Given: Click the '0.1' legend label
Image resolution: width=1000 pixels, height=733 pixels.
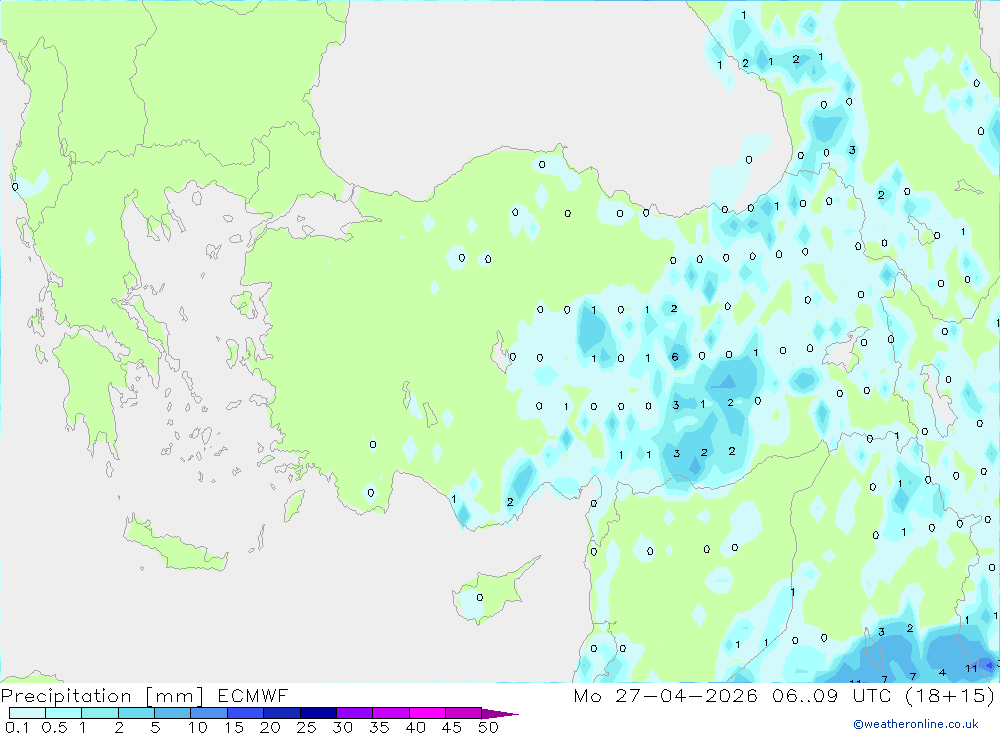Looking at the screenshot, I should 17,727.
